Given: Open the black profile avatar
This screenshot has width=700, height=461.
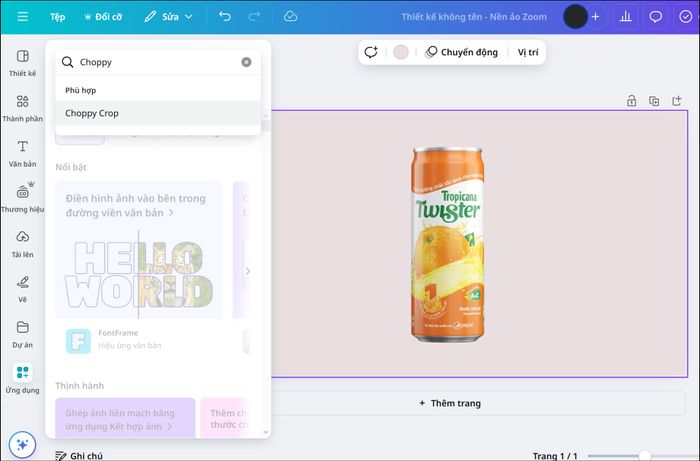Looking at the screenshot, I should point(575,17).
